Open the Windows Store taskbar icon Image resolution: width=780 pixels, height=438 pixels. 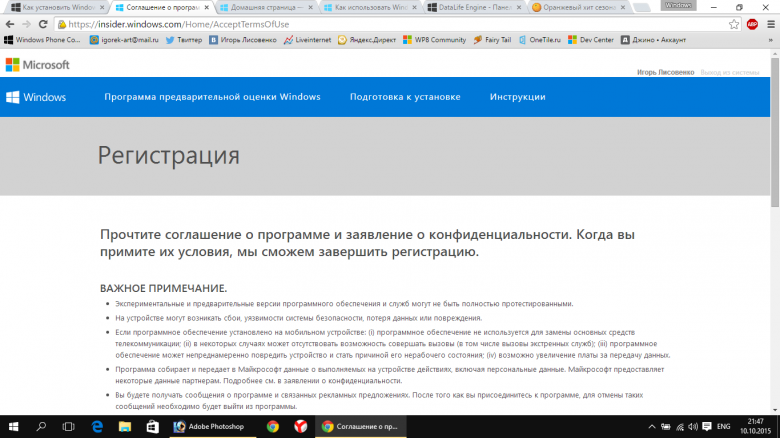tap(152, 427)
